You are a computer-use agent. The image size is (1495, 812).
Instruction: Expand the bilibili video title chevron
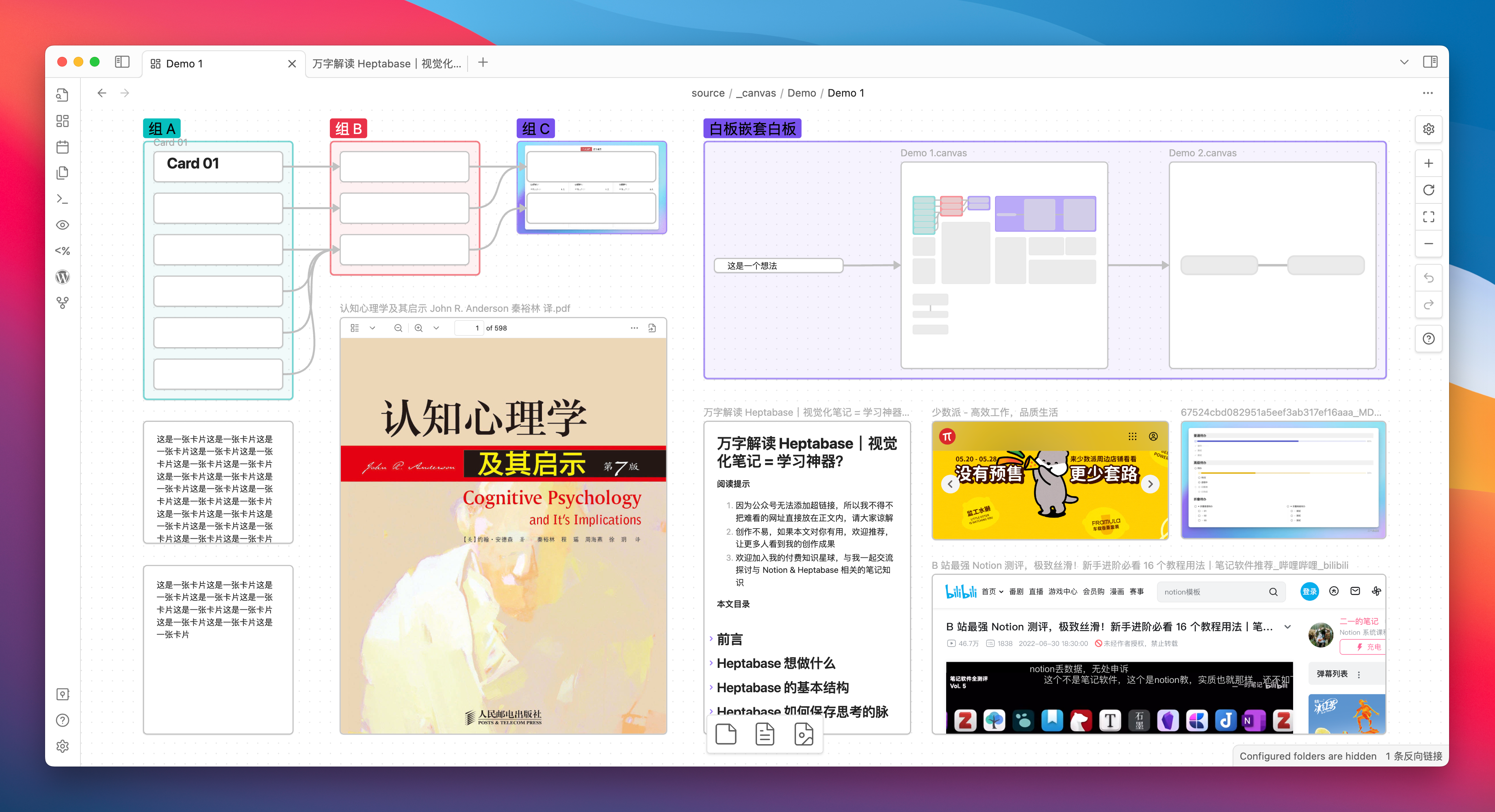(x=1288, y=627)
